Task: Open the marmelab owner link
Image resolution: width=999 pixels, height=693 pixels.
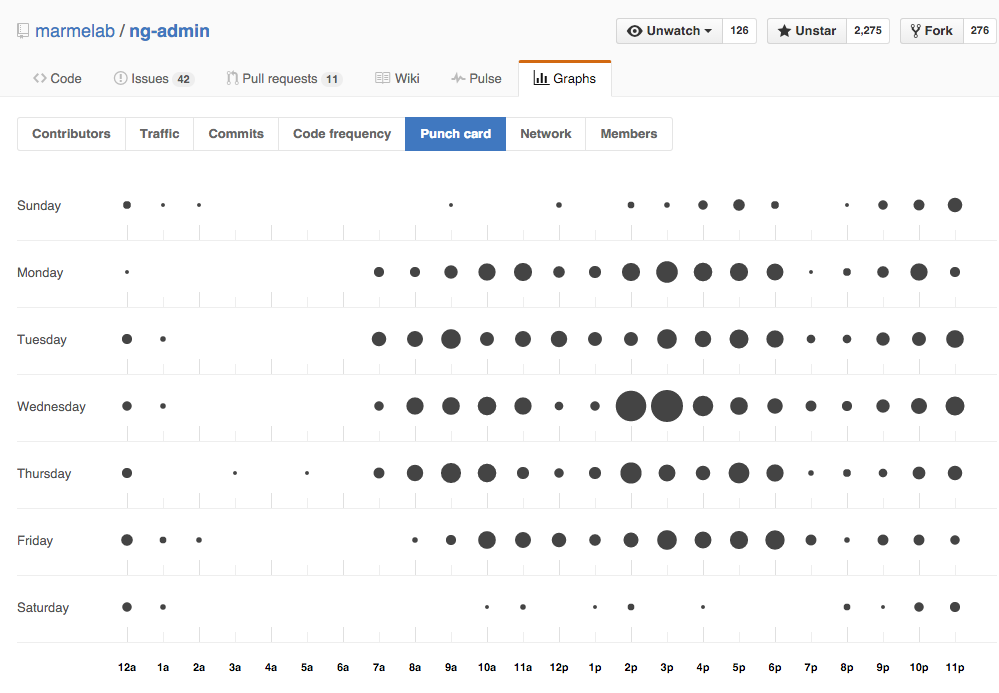Action: pyautogui.click(x=75, y=31)
